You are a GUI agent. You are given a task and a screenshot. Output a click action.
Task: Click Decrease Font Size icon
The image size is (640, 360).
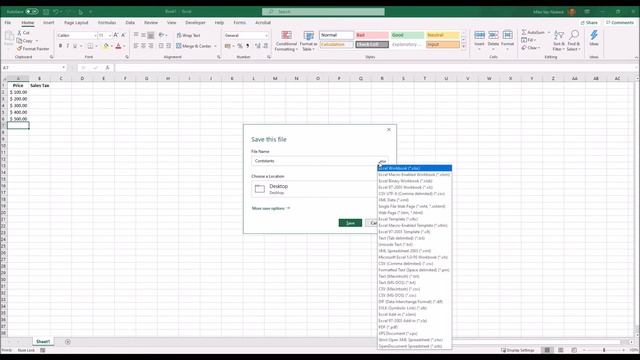[123, 36]
